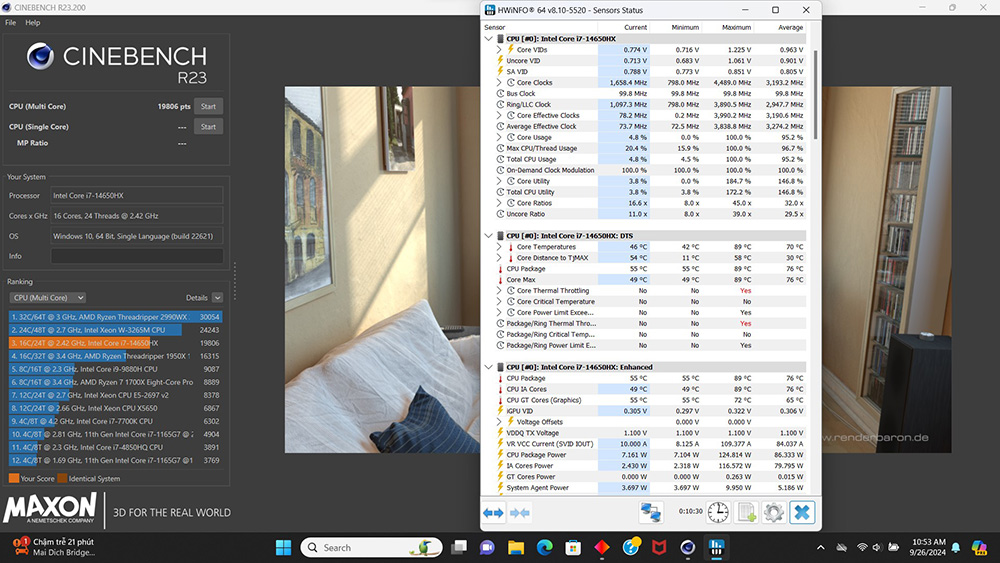Click the clock reset-timer icon in HWiNFO
This screenshot has height=563, width=1000.
coord(718,512)
